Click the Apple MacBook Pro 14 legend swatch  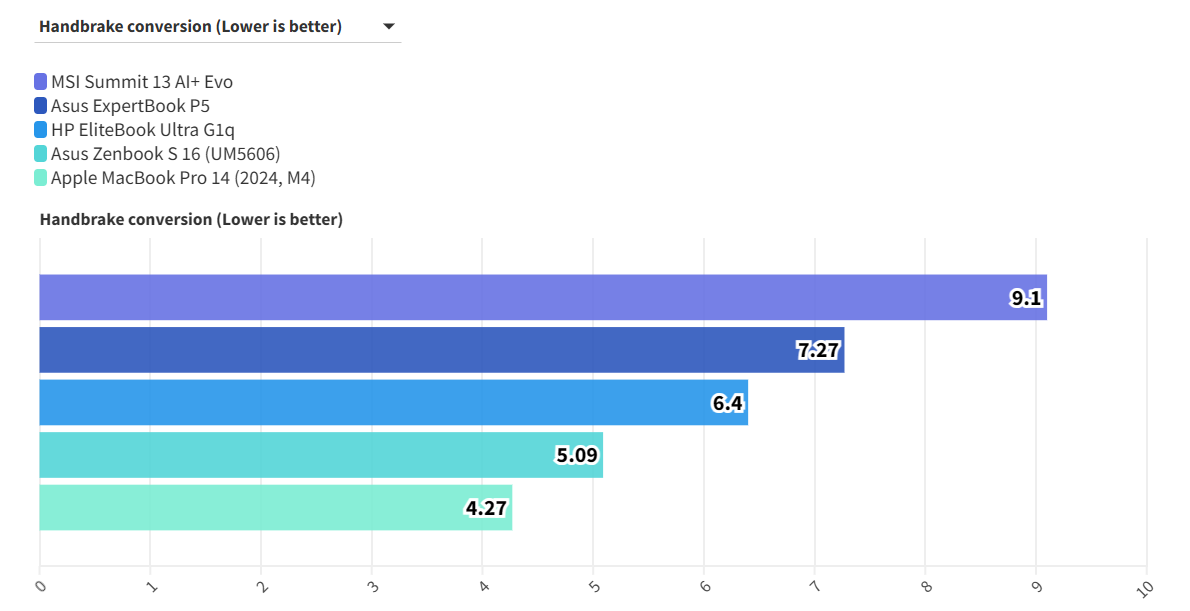(41, 178)
